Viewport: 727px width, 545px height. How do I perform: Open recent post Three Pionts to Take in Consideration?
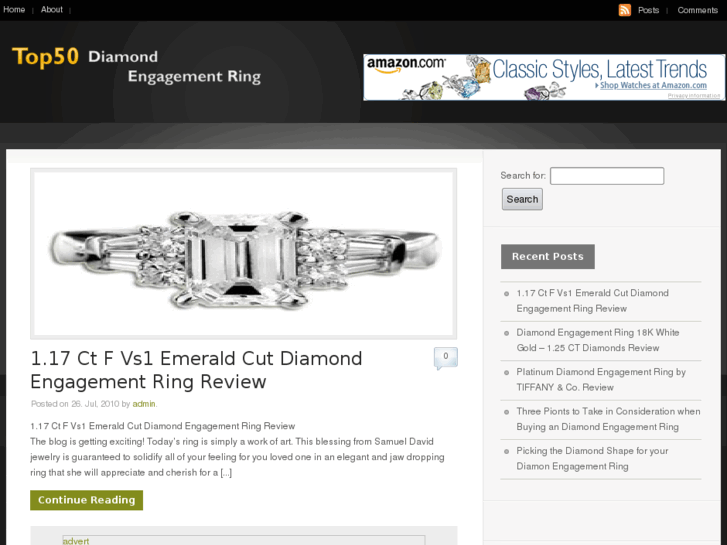pyautogui.click(x=608, y=419)
